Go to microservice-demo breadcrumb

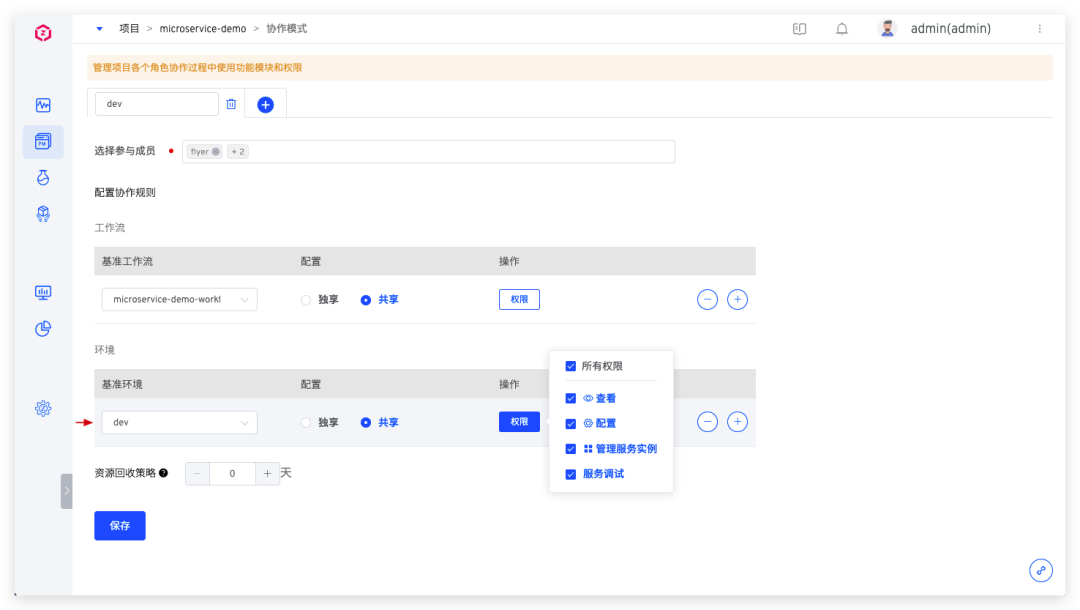pos(203,29)
